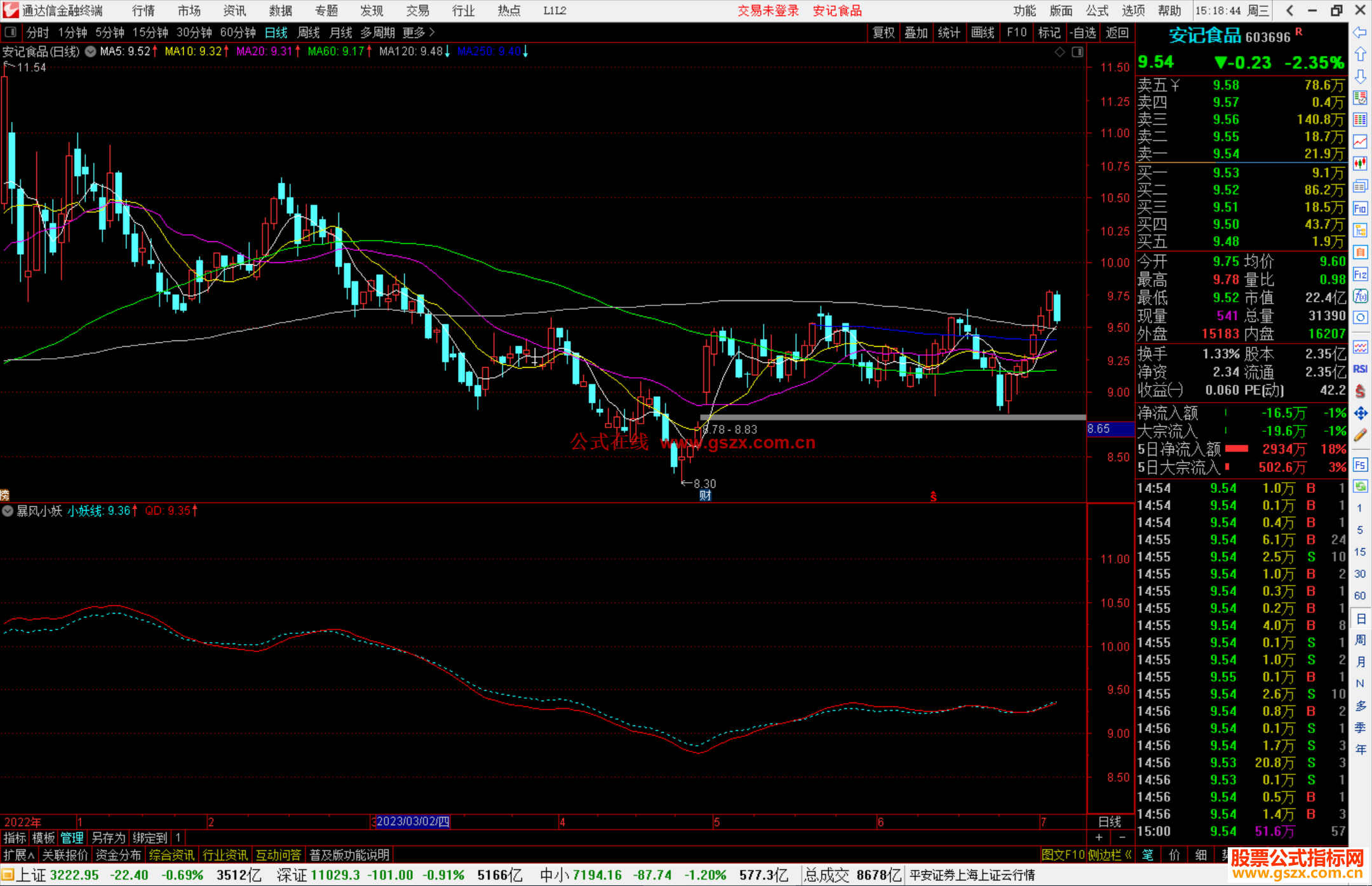
Task: Click the four-way move arrows icon
Action: tap(1360, 413)
